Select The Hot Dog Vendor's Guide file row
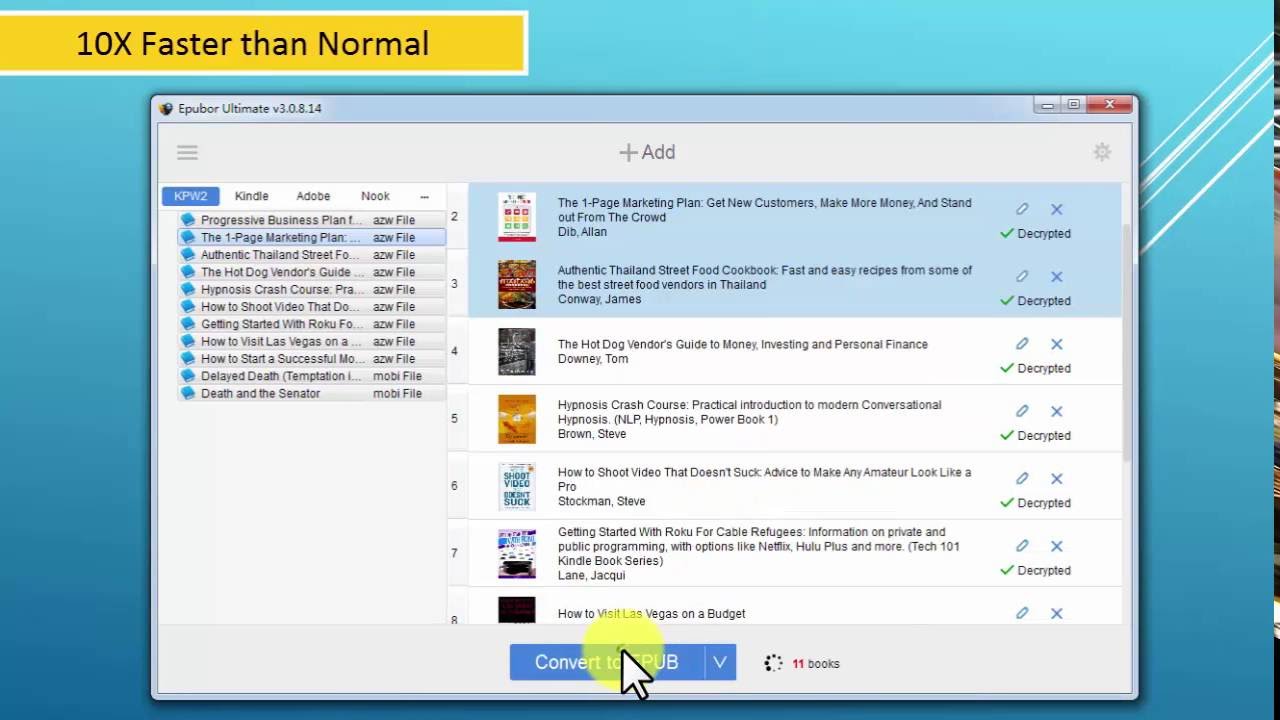 [311, 272]
